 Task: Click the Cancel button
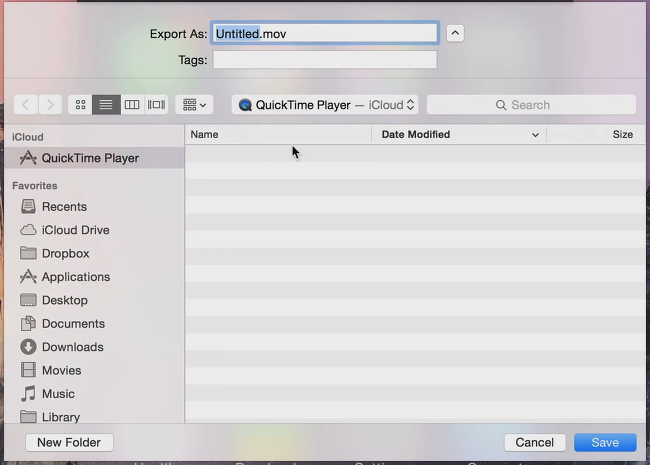click(535, 443)
